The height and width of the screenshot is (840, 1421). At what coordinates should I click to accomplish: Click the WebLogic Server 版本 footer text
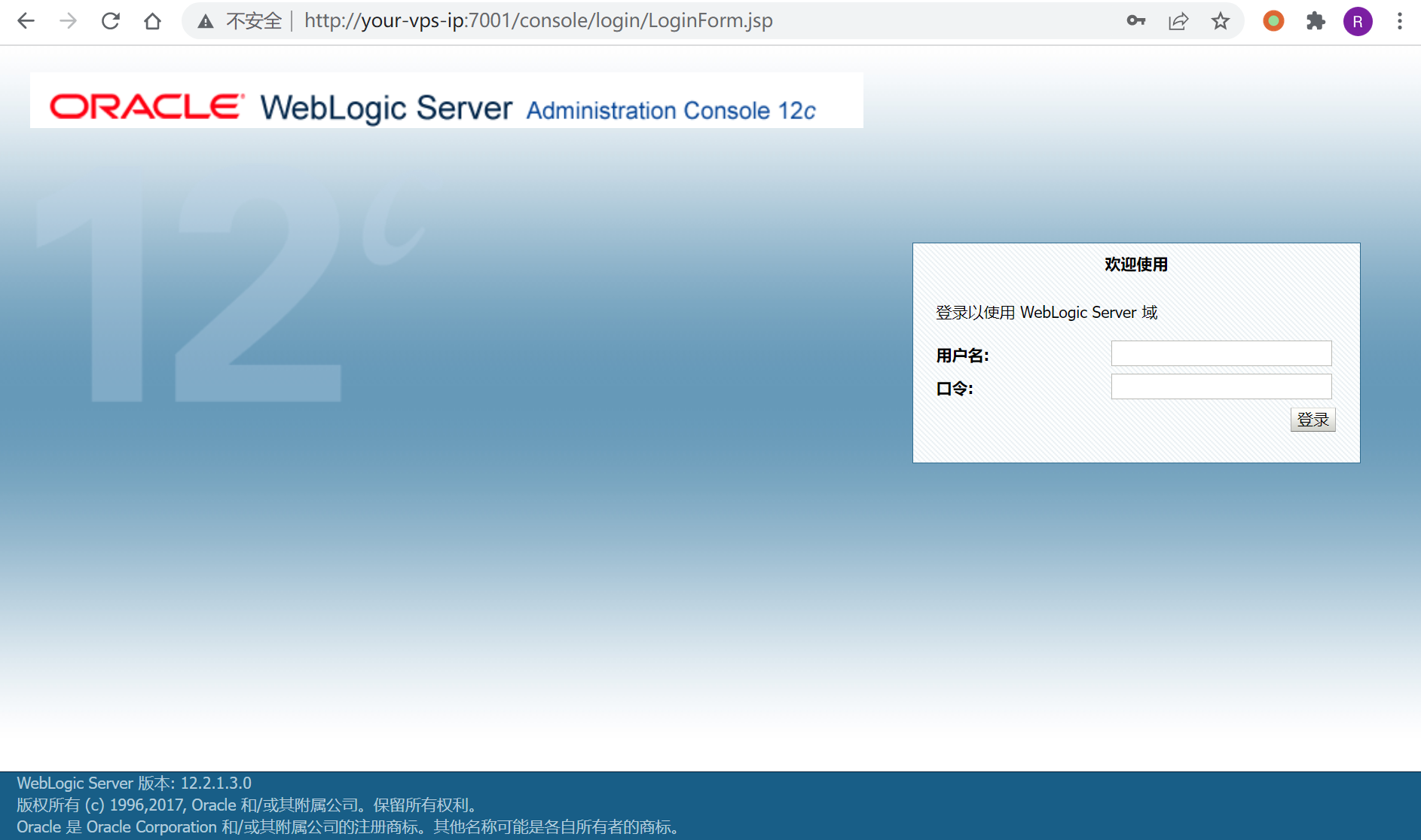134,783
